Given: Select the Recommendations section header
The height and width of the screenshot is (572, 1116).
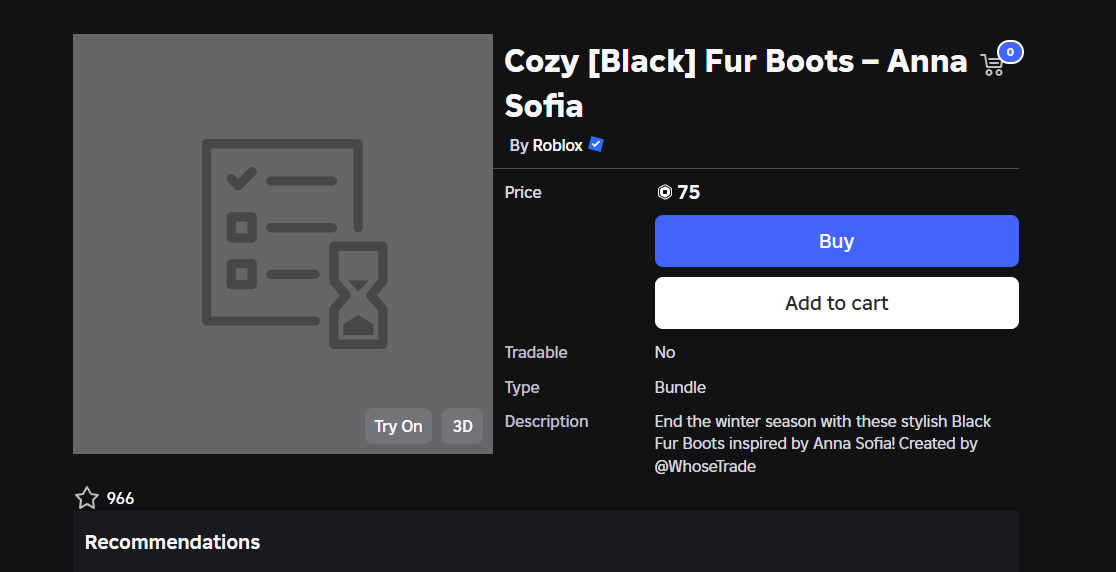Looking at the screenshot, I should coord(172,542).
